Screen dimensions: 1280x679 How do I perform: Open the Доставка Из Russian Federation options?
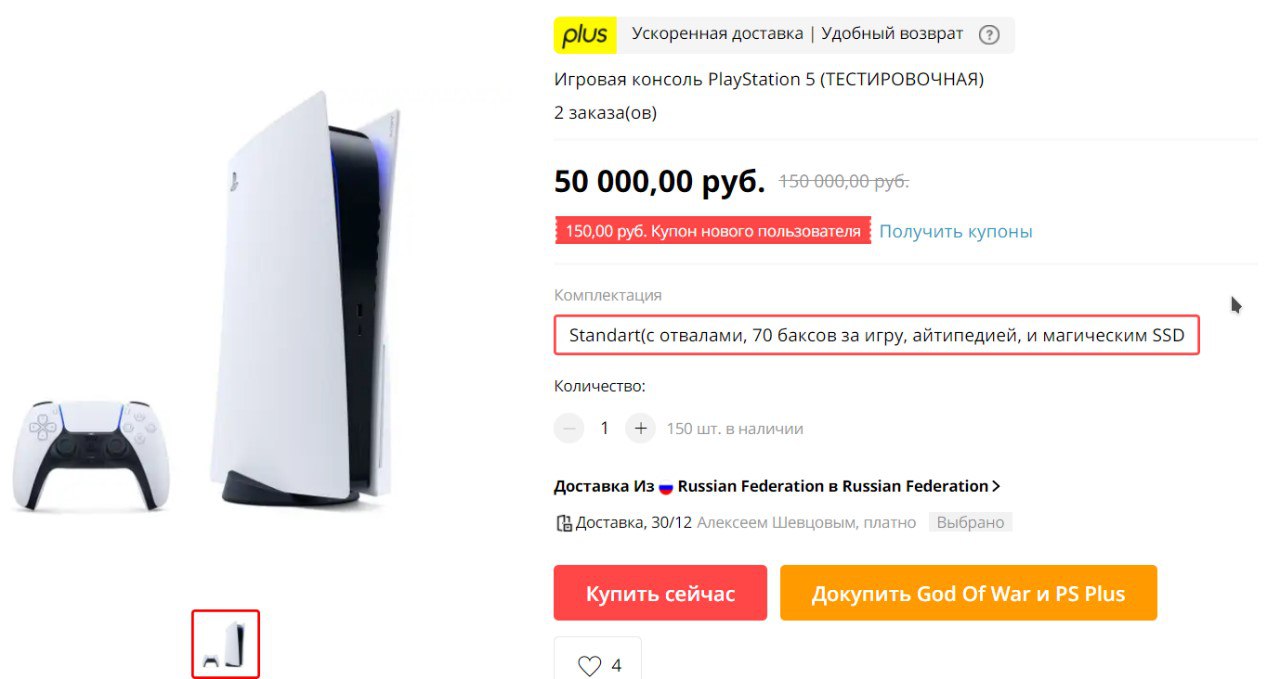coord(777,486)
